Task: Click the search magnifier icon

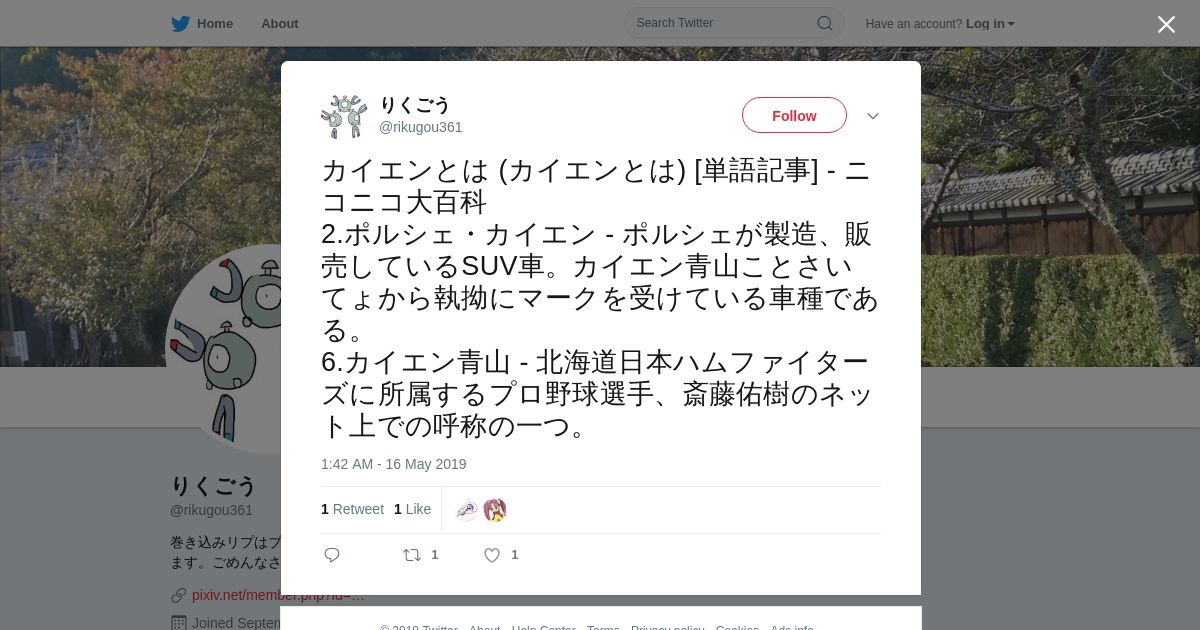Action: tap(825, 23)
